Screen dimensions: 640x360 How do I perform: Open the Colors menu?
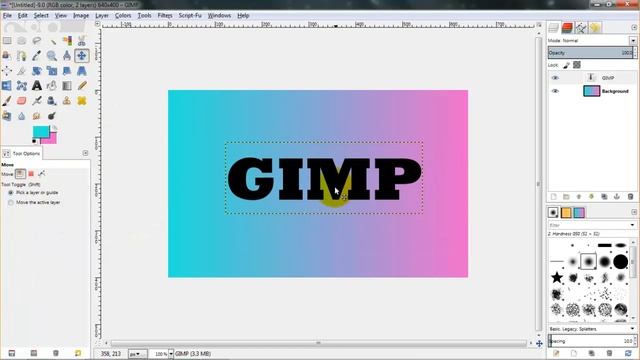click(x=123, y=16)
